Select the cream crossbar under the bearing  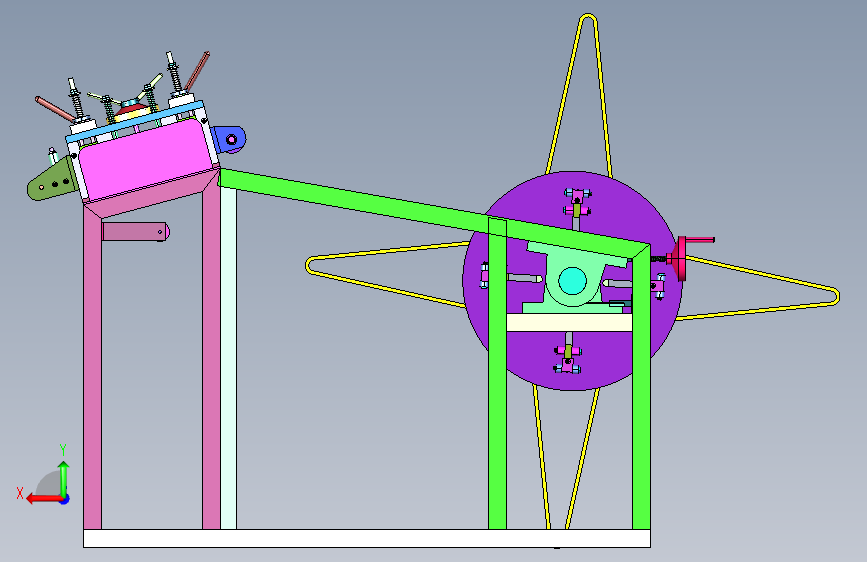[569, 322]
